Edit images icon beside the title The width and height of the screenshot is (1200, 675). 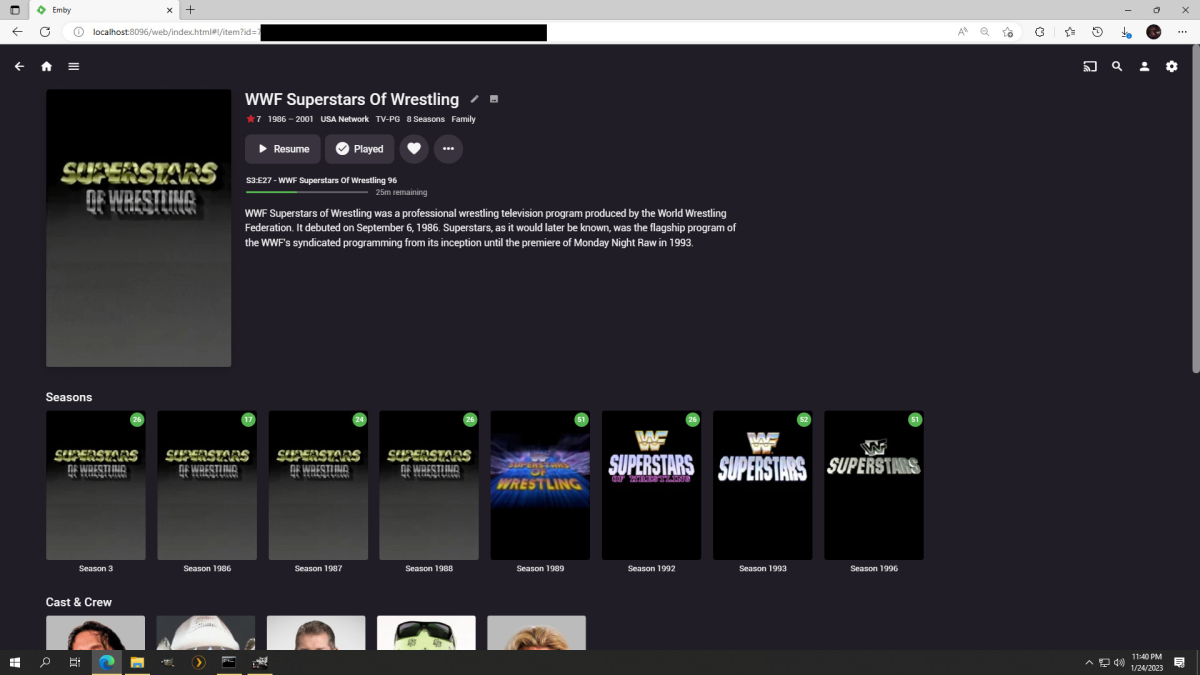tap(494, 99)
